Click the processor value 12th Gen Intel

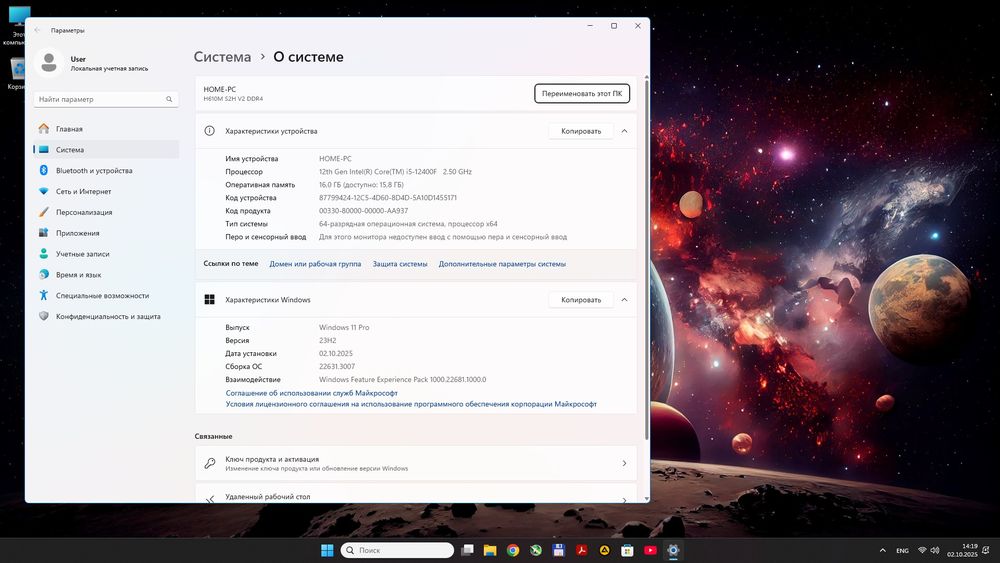coord(395,172)
